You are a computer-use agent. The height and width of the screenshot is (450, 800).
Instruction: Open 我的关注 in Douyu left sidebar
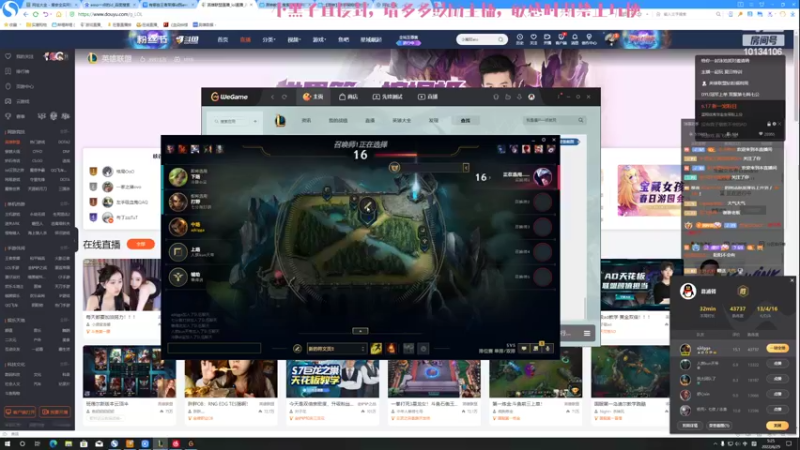pos(24,57)
